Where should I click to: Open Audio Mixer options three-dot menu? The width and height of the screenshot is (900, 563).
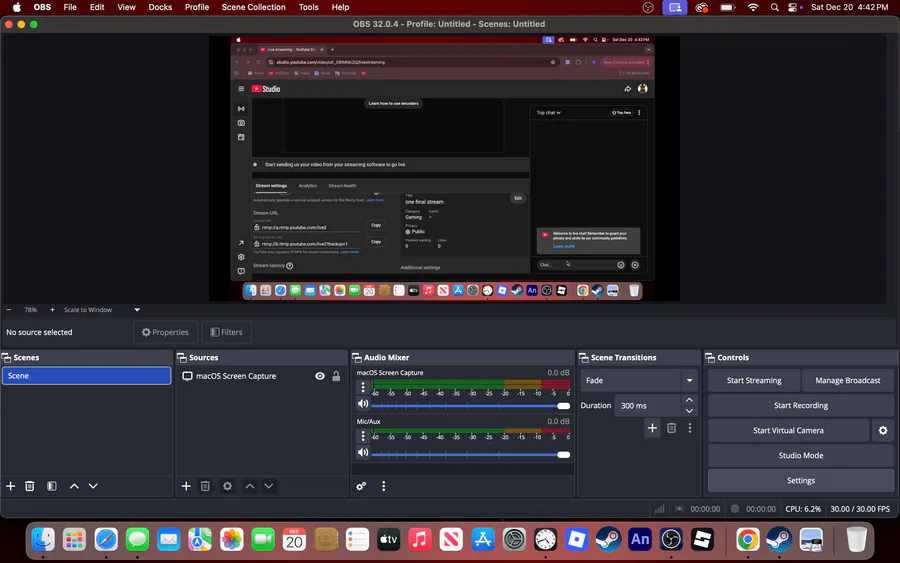[x=383, y=486]
